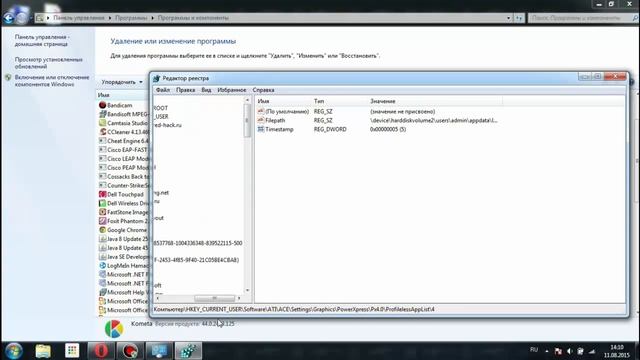Click the Timestamp DWORD value icon
This screenshot has width=640, height=360.
[x=261, y=129]
